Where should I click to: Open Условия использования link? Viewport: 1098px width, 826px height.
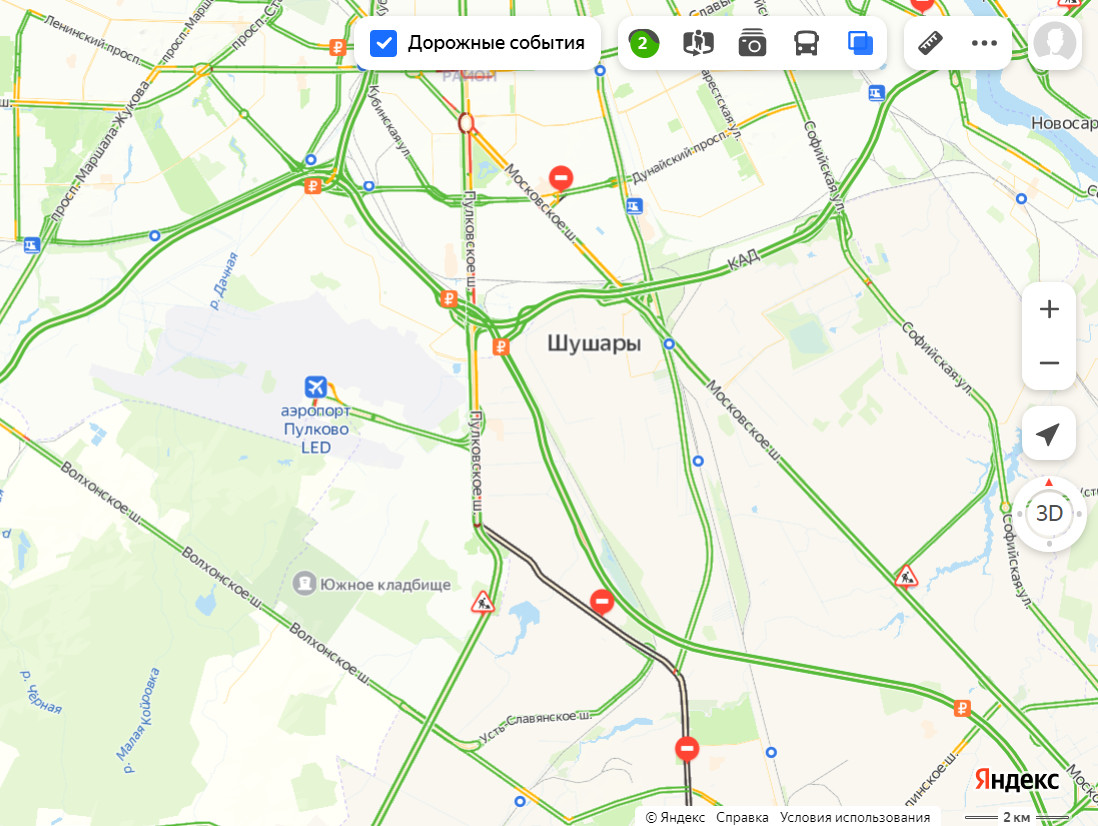[x=855, y=817]
